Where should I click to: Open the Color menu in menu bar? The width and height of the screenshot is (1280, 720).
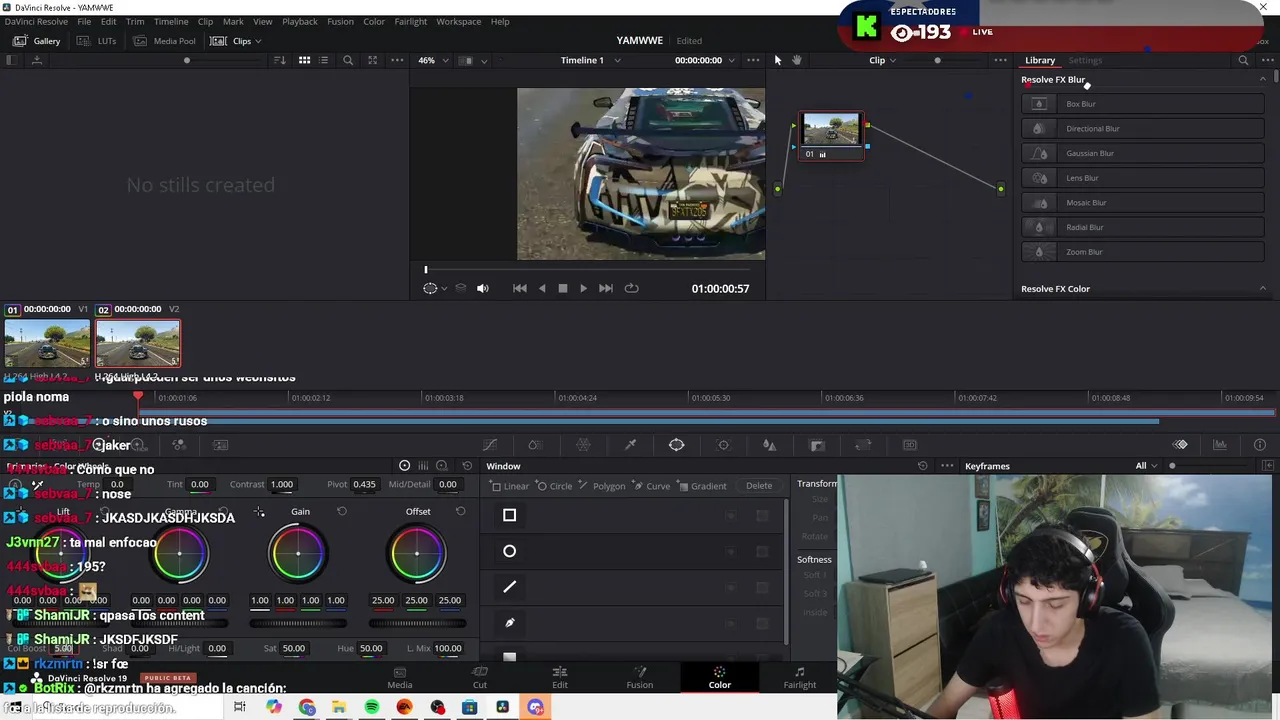[x=374, y=21]
